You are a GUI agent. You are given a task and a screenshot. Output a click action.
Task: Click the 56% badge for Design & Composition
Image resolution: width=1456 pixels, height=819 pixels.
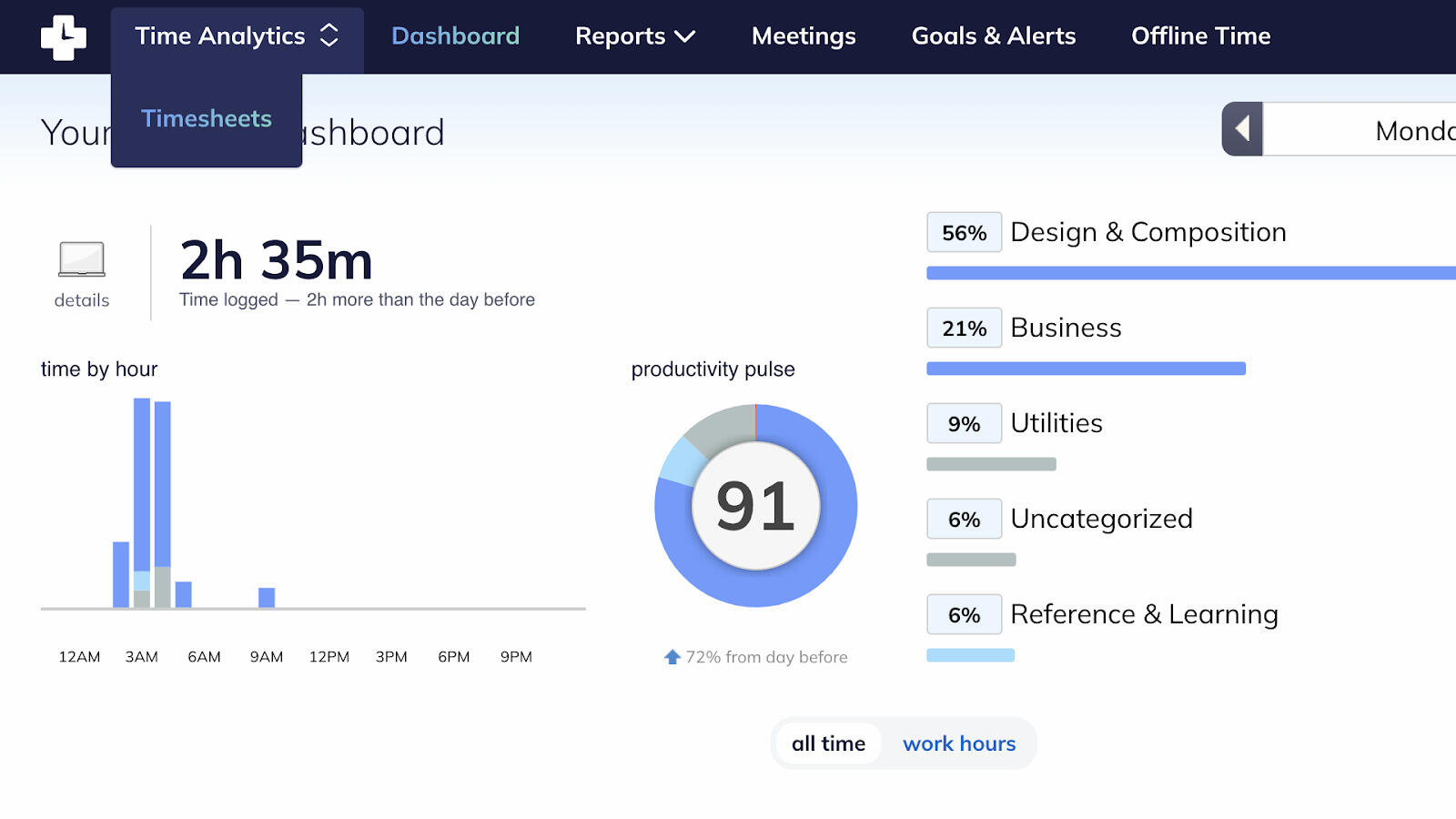pyautogui.click(x=964, y=232)
